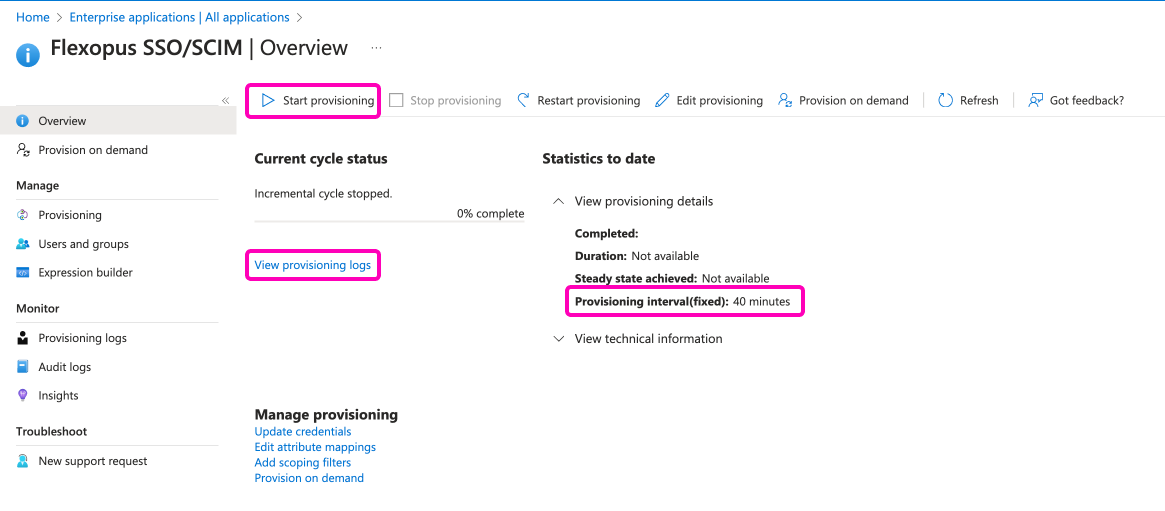Click the Refresh icon in toolbar
Viewport: 1165px width, 511px height.
coord(945,100)
